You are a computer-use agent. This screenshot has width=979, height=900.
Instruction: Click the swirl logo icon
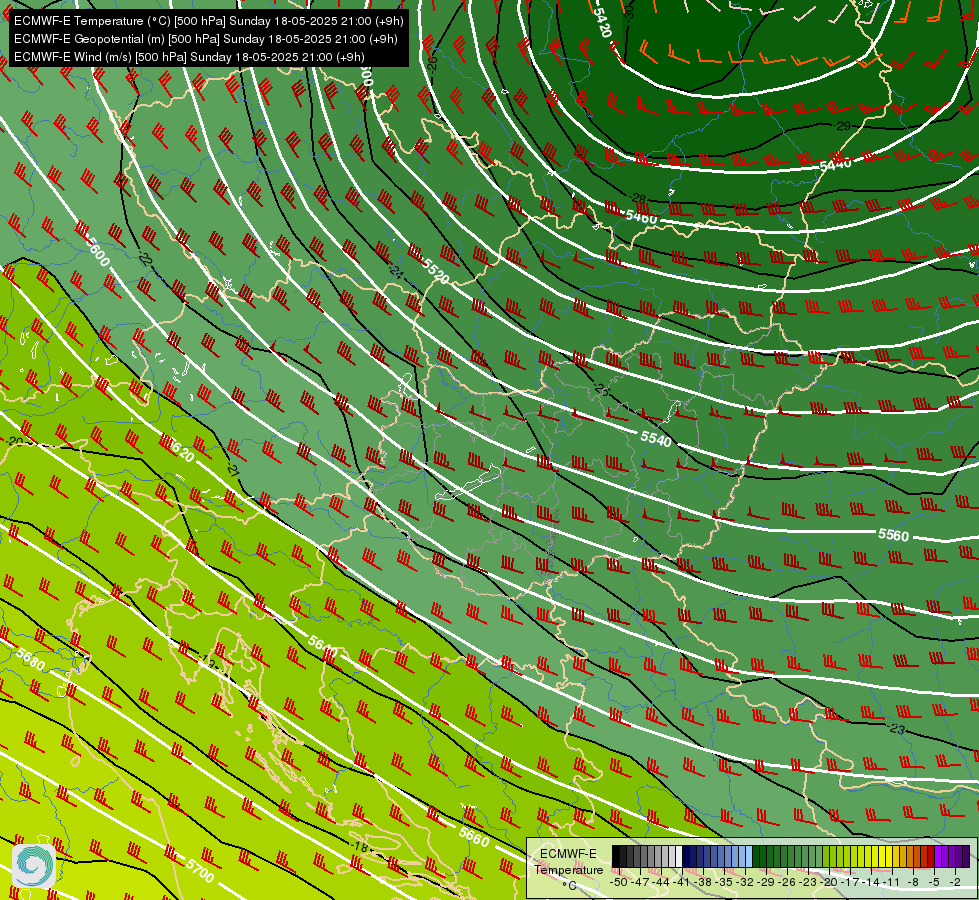(x=34, y=865)
